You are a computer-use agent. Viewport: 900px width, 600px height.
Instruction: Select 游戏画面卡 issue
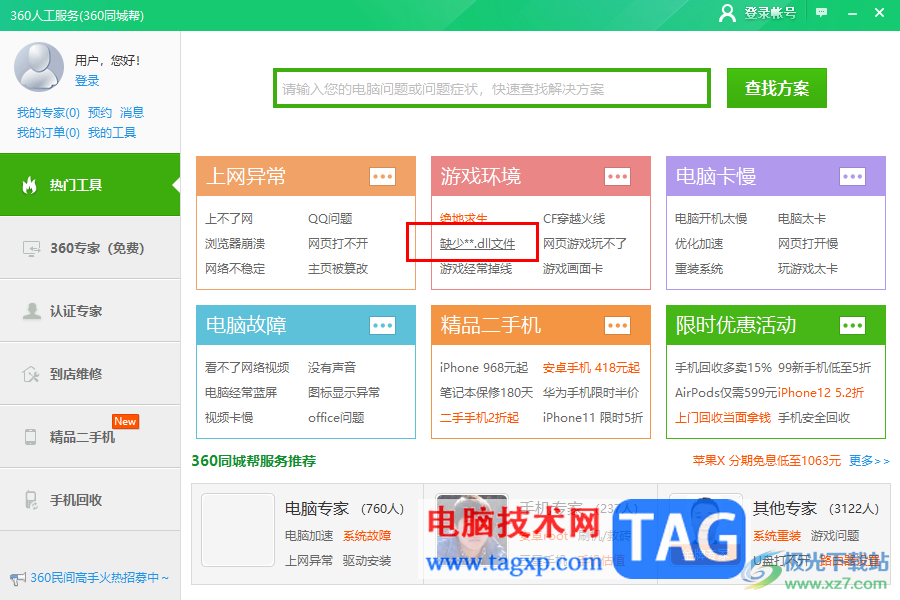573,269
